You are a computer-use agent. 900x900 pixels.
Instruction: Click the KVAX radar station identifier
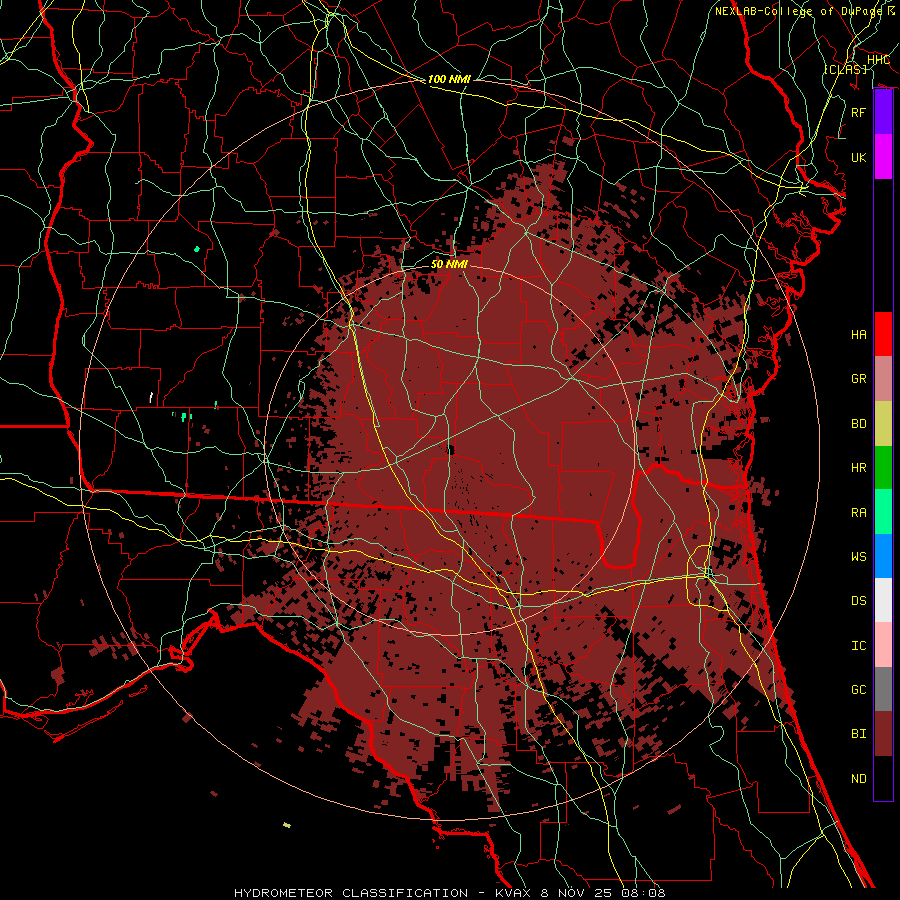tap(512, 893)
